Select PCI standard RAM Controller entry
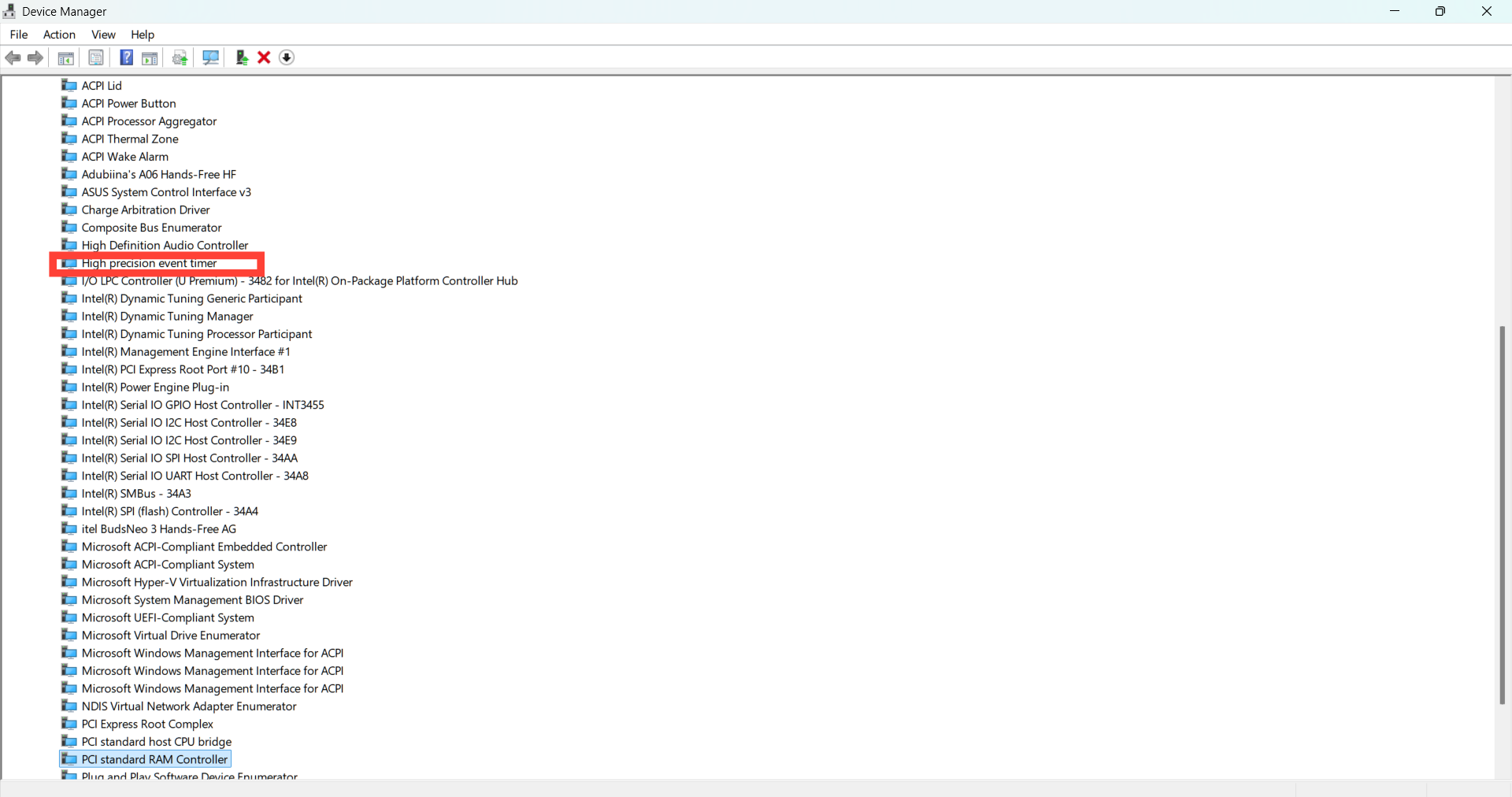 pyautogui.click(x=154, y=759)
